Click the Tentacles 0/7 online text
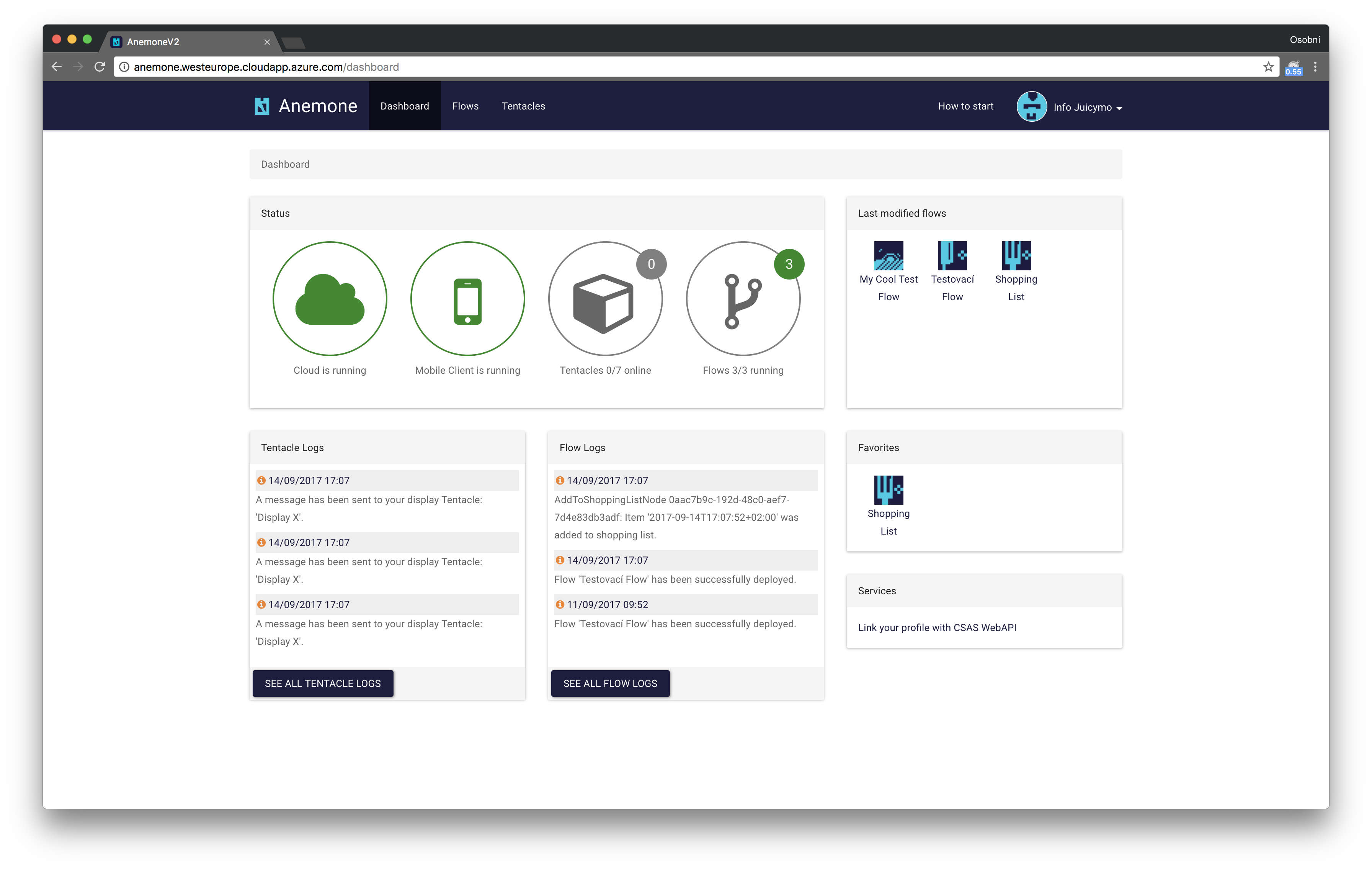1372x870 pixels. click(x=604, y=370)
